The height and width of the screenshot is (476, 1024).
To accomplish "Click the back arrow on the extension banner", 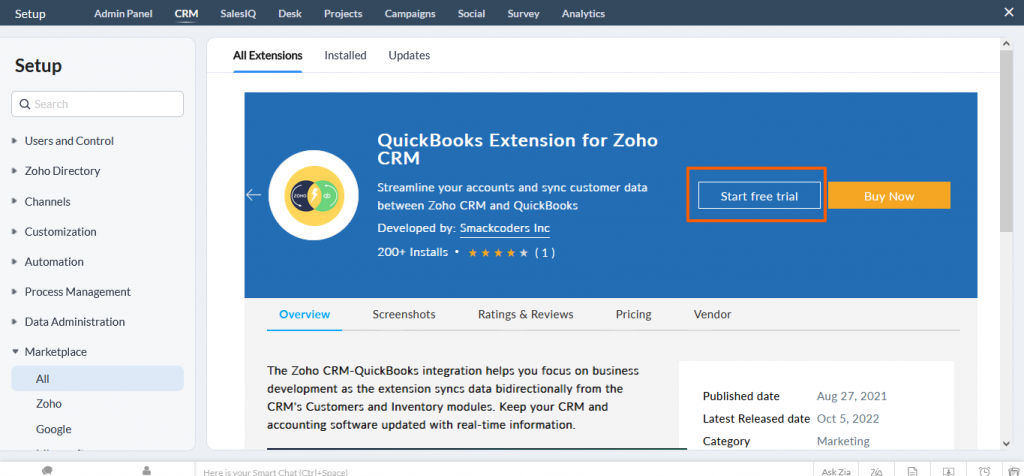I will [x=253, y=195].
